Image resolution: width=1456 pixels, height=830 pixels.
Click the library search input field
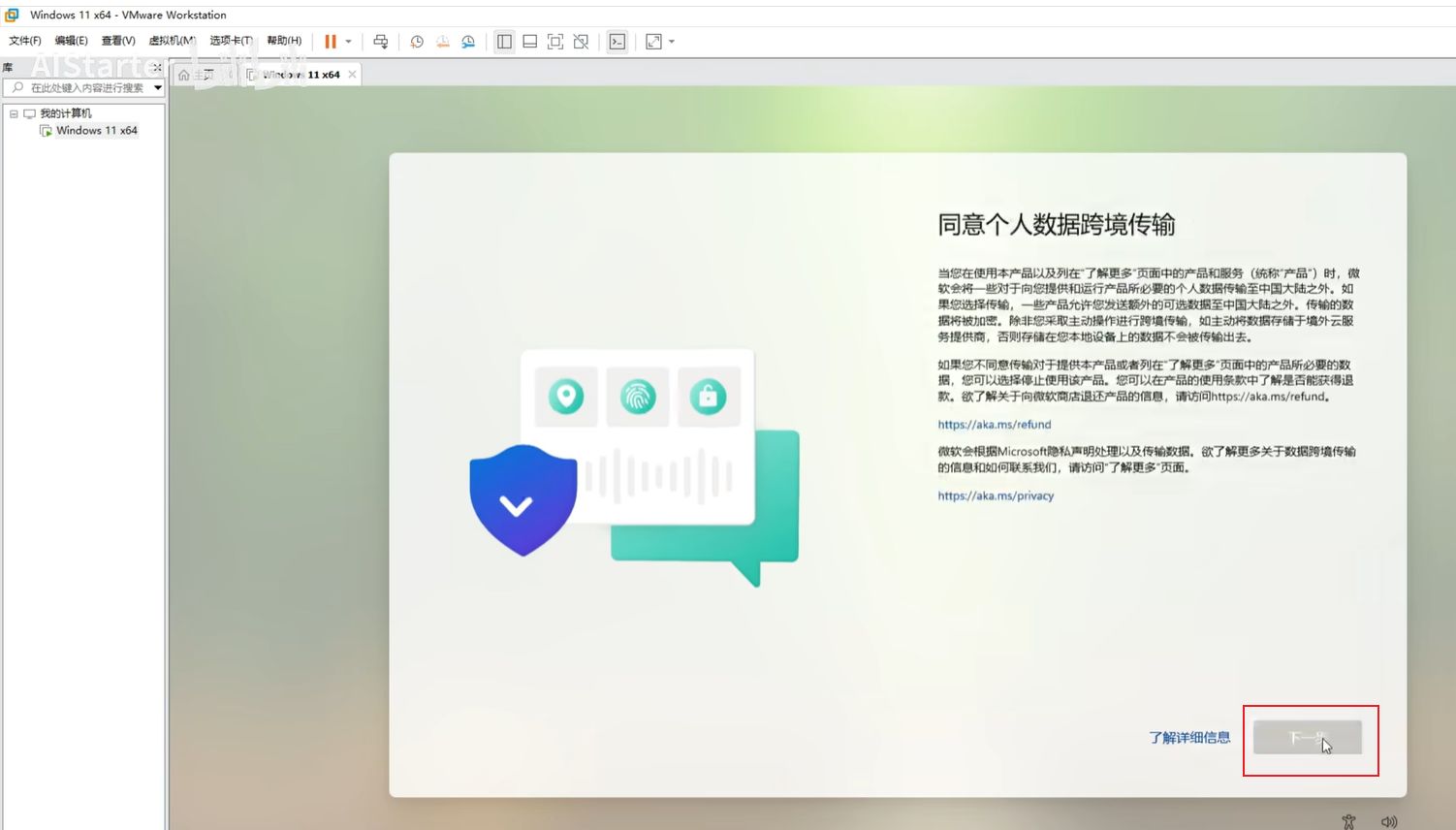[x=87, y=88]
